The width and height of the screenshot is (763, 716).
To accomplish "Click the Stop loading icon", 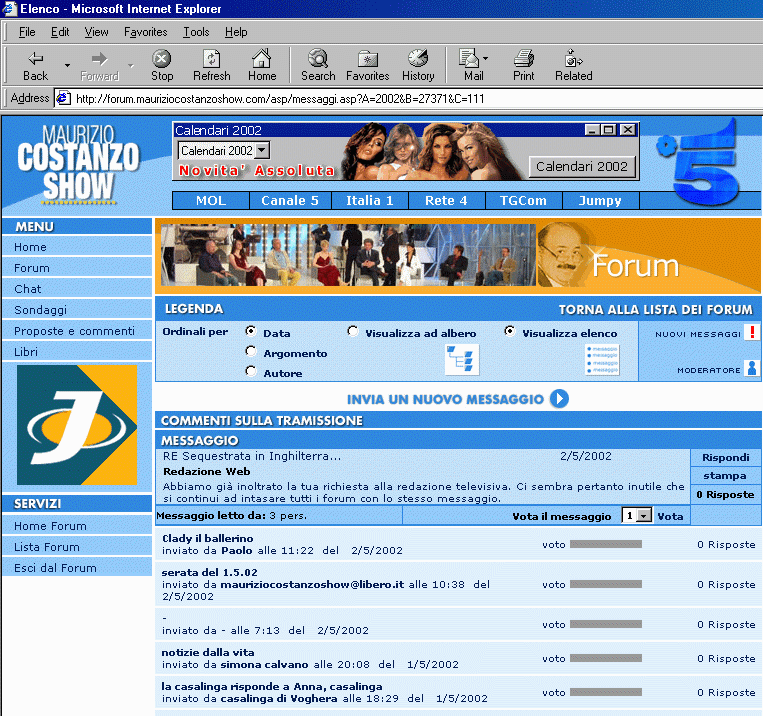I will (162, 59).
